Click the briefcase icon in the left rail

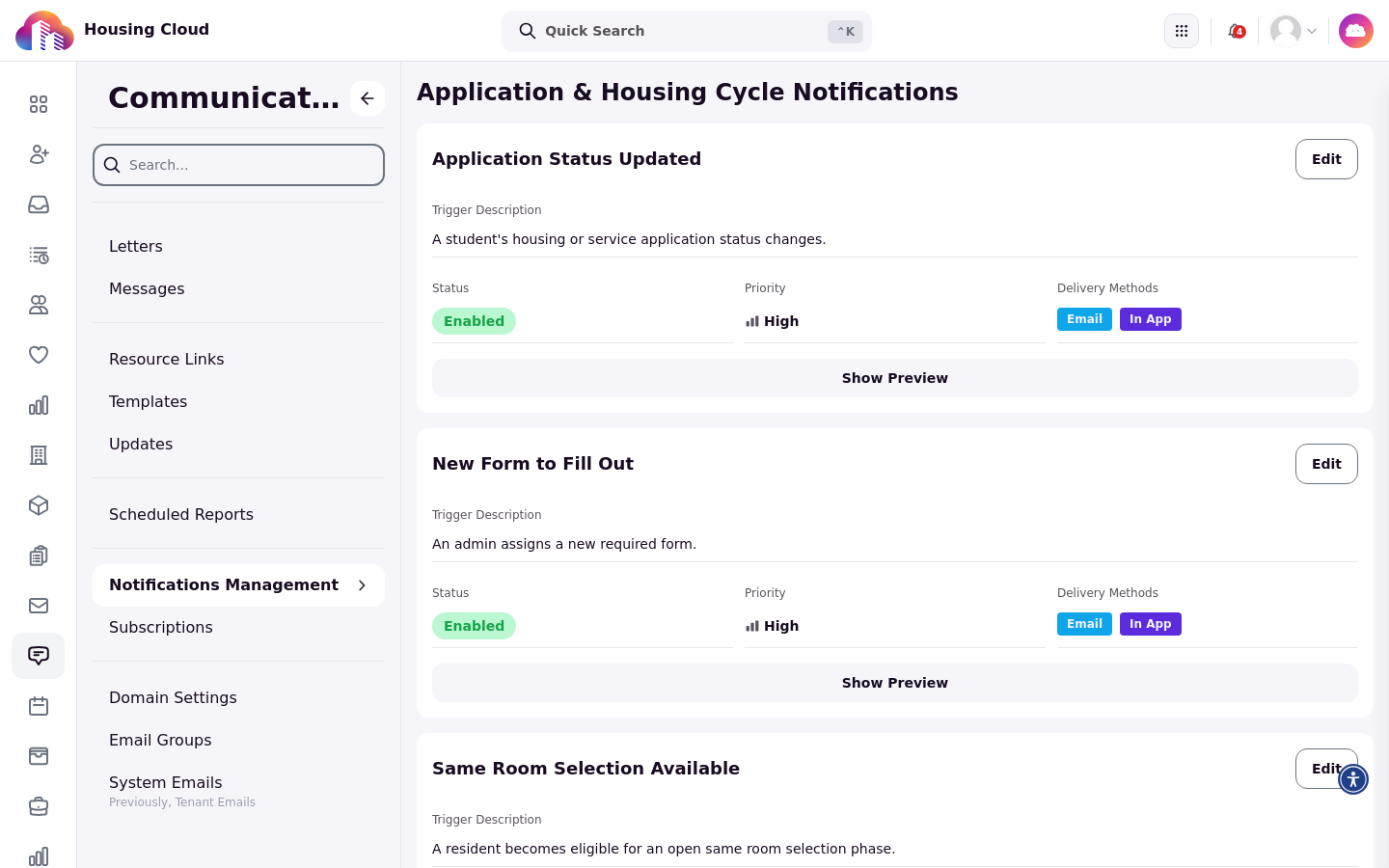pyautogui.click(x=39, y=806)
